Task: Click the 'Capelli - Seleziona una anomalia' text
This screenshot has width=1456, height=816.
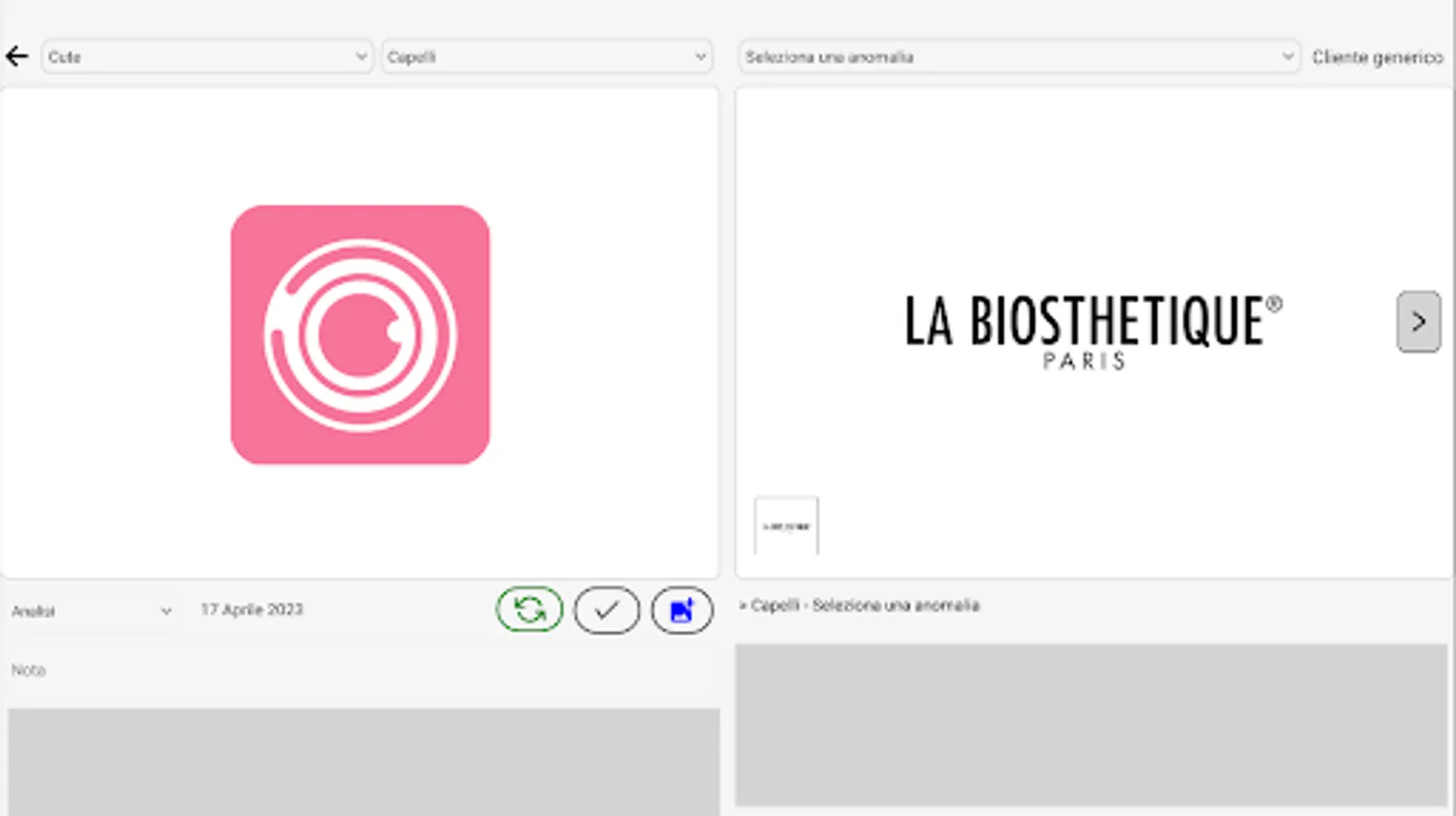Action: point(859,605)
